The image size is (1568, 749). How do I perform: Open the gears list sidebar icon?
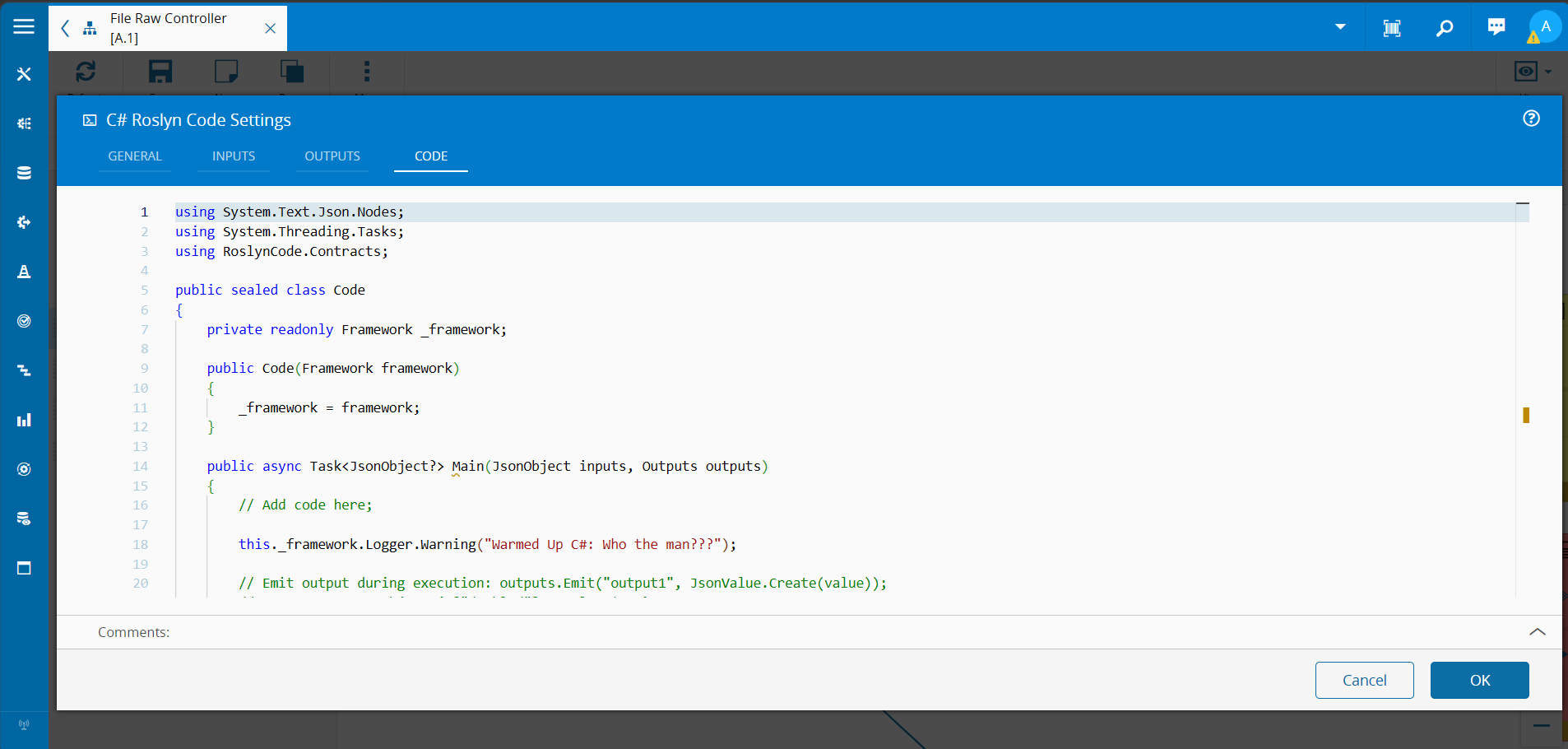pos(24,123)
